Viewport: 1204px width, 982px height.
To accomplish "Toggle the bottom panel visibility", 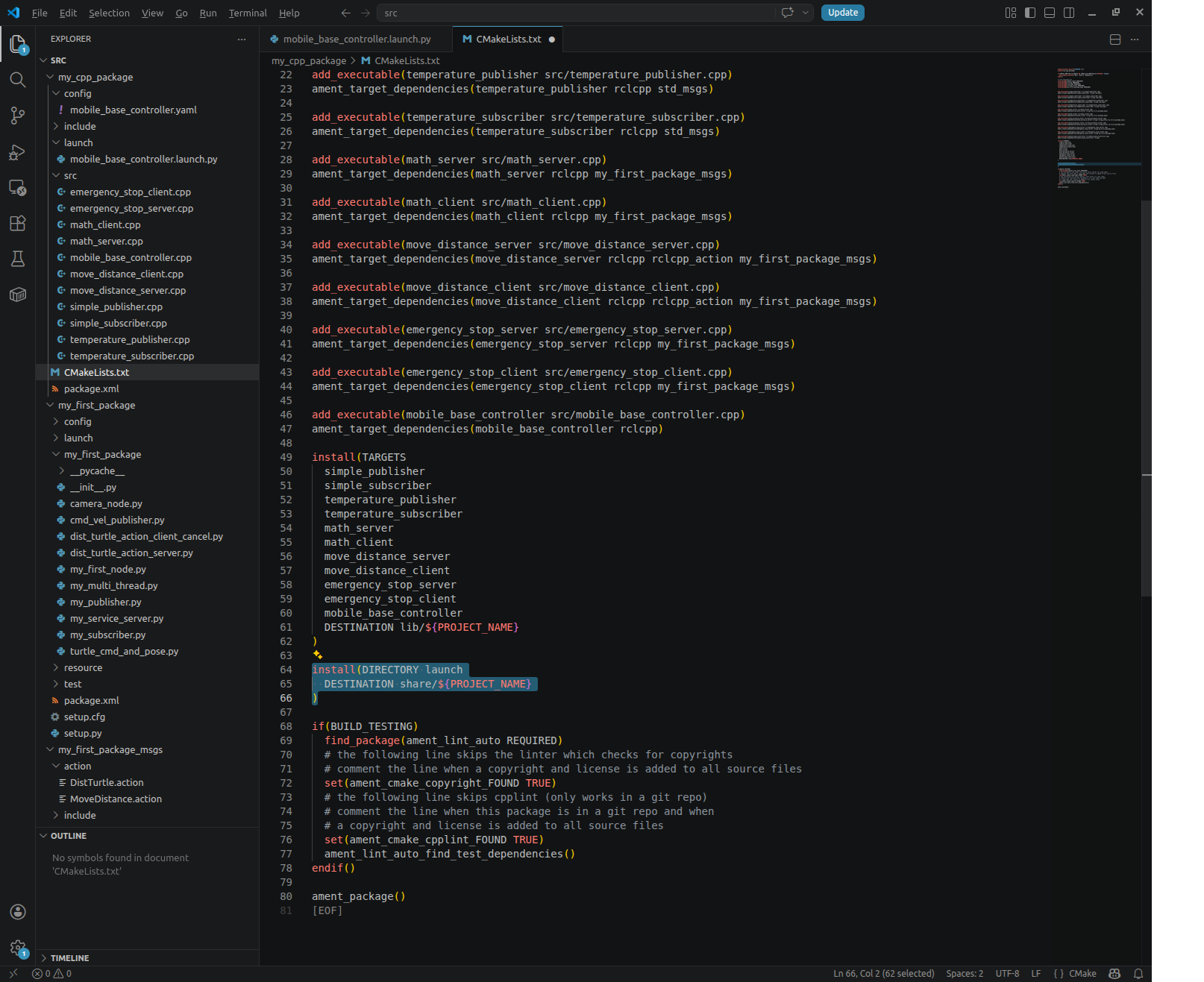I will tap(1050, 13).
